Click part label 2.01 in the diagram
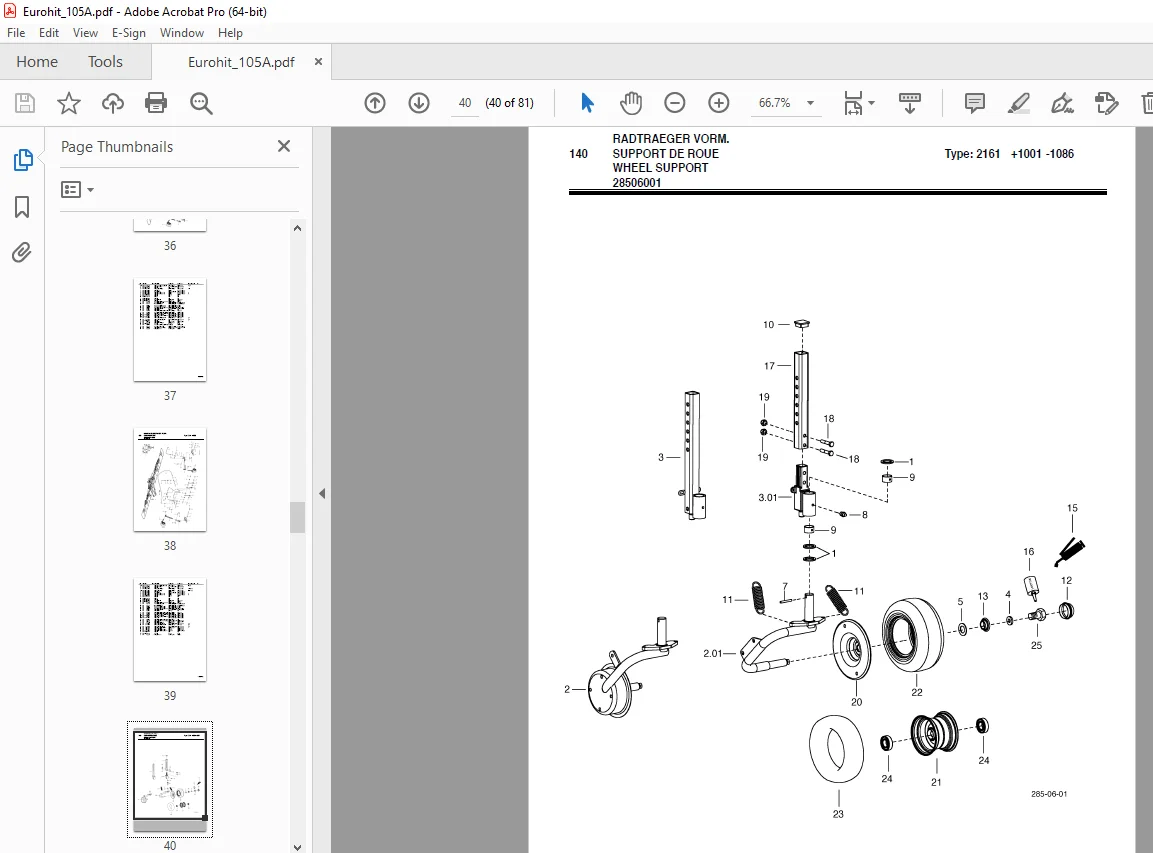 713,653
